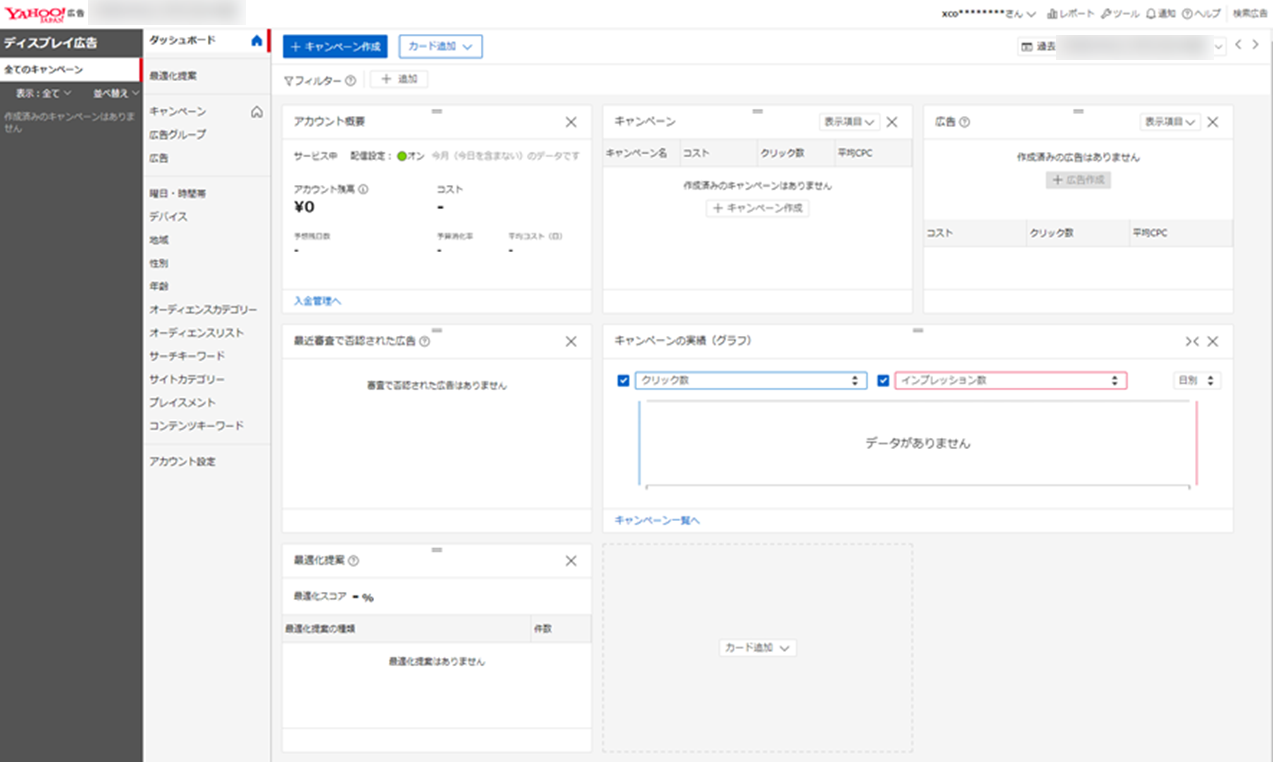Open 広告 in the sidebar menu
The width and height of the screenshot is (1273, 762).
(158, 158)
